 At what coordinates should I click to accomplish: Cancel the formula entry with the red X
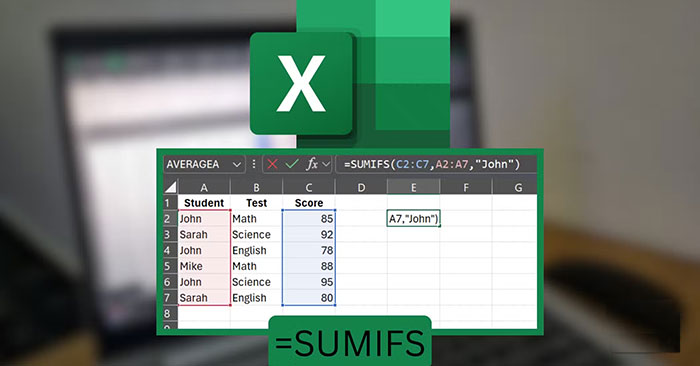(x=272, y=164)
